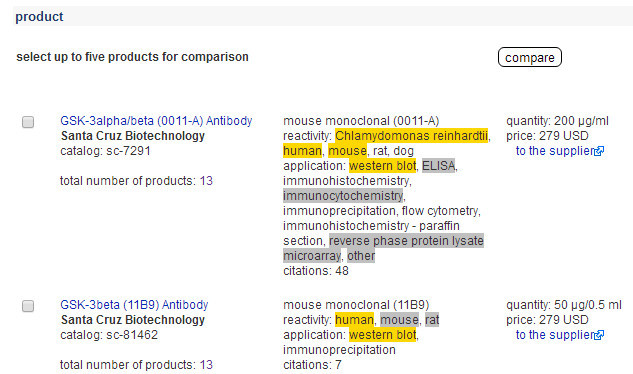Click gray 'rat' tag in 11B9 reactivity
633x374 pixels.
(x=432, y=320)
